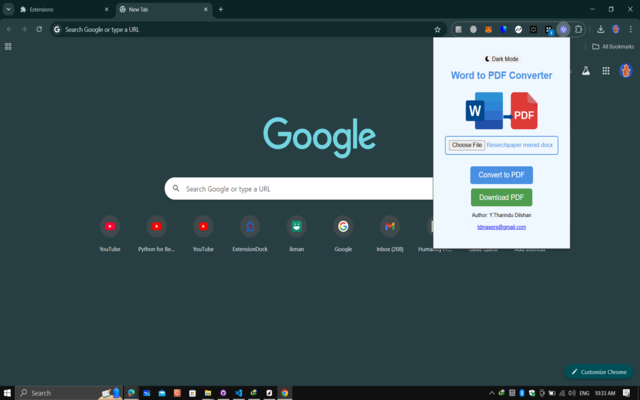Open Microsoft Store from the taskbar
This screenshot has height=400, width=640.
click(x=192, y=393)
